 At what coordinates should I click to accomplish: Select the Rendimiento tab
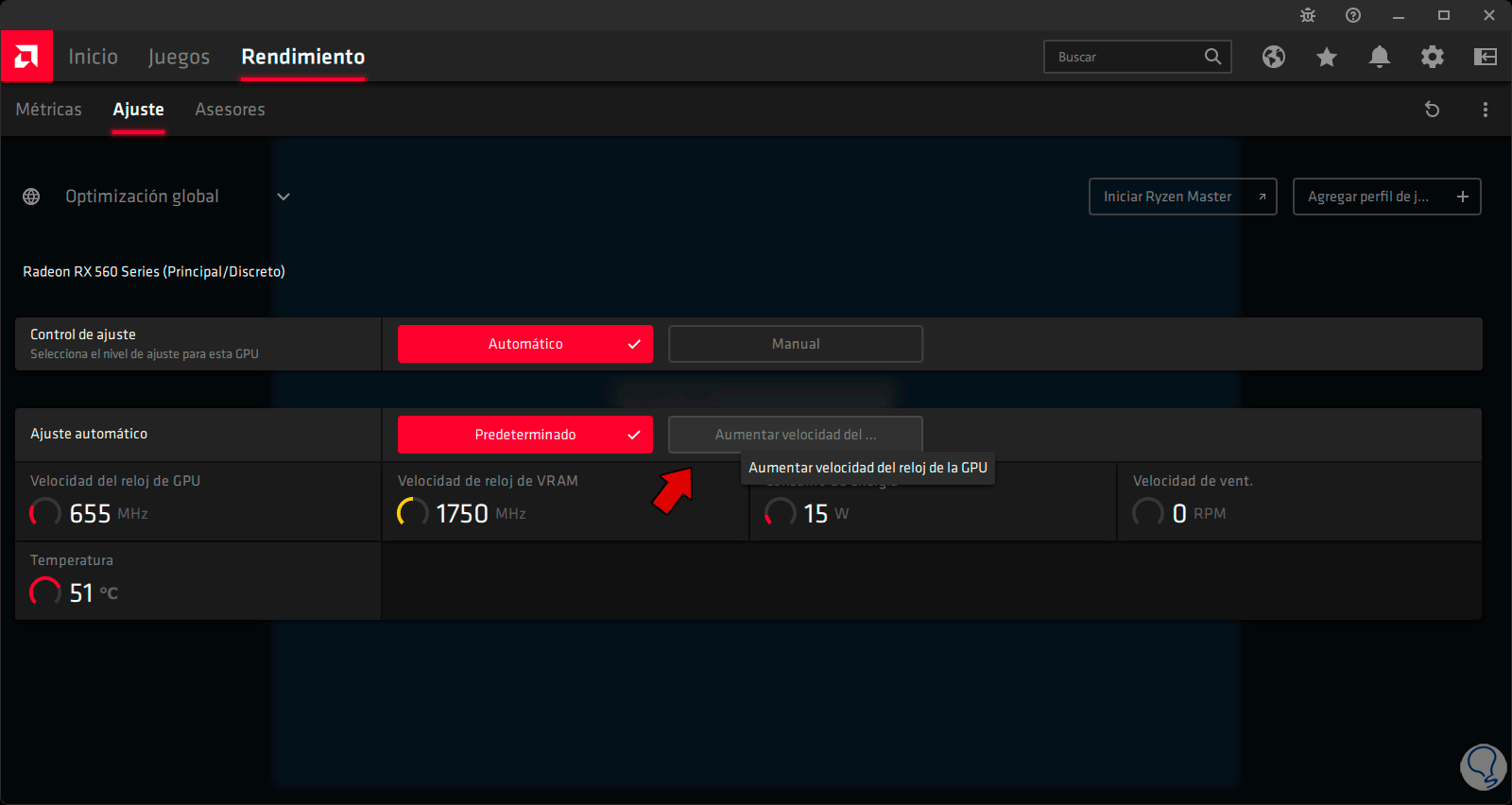302,57
